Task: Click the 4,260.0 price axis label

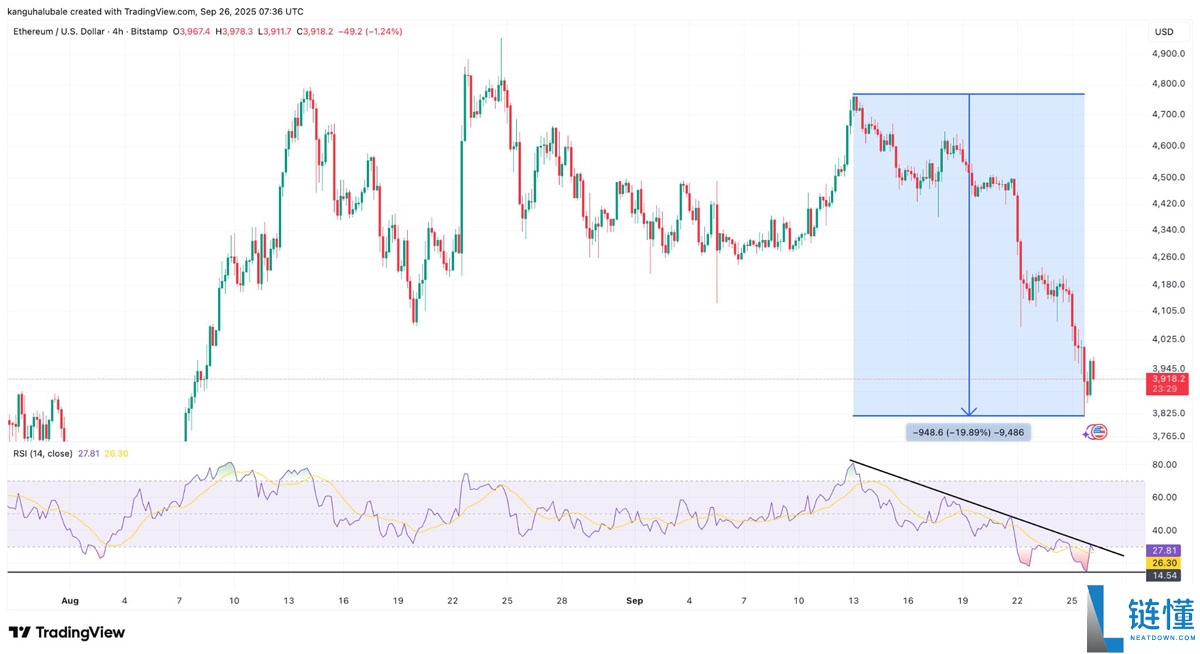Action: [x=1168, y=257]
